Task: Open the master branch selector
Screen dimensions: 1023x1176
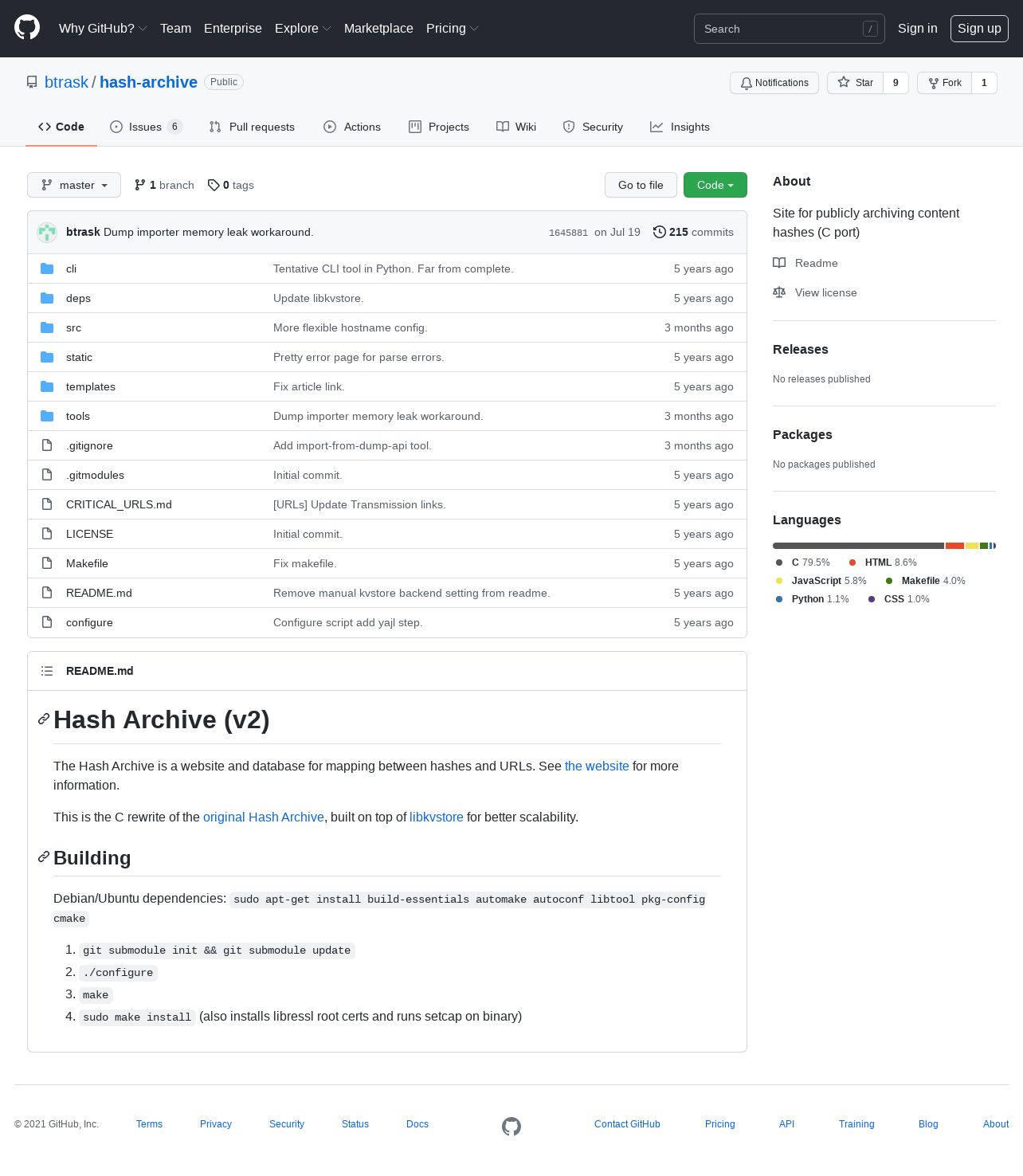Action: click(x=74, y=185)
